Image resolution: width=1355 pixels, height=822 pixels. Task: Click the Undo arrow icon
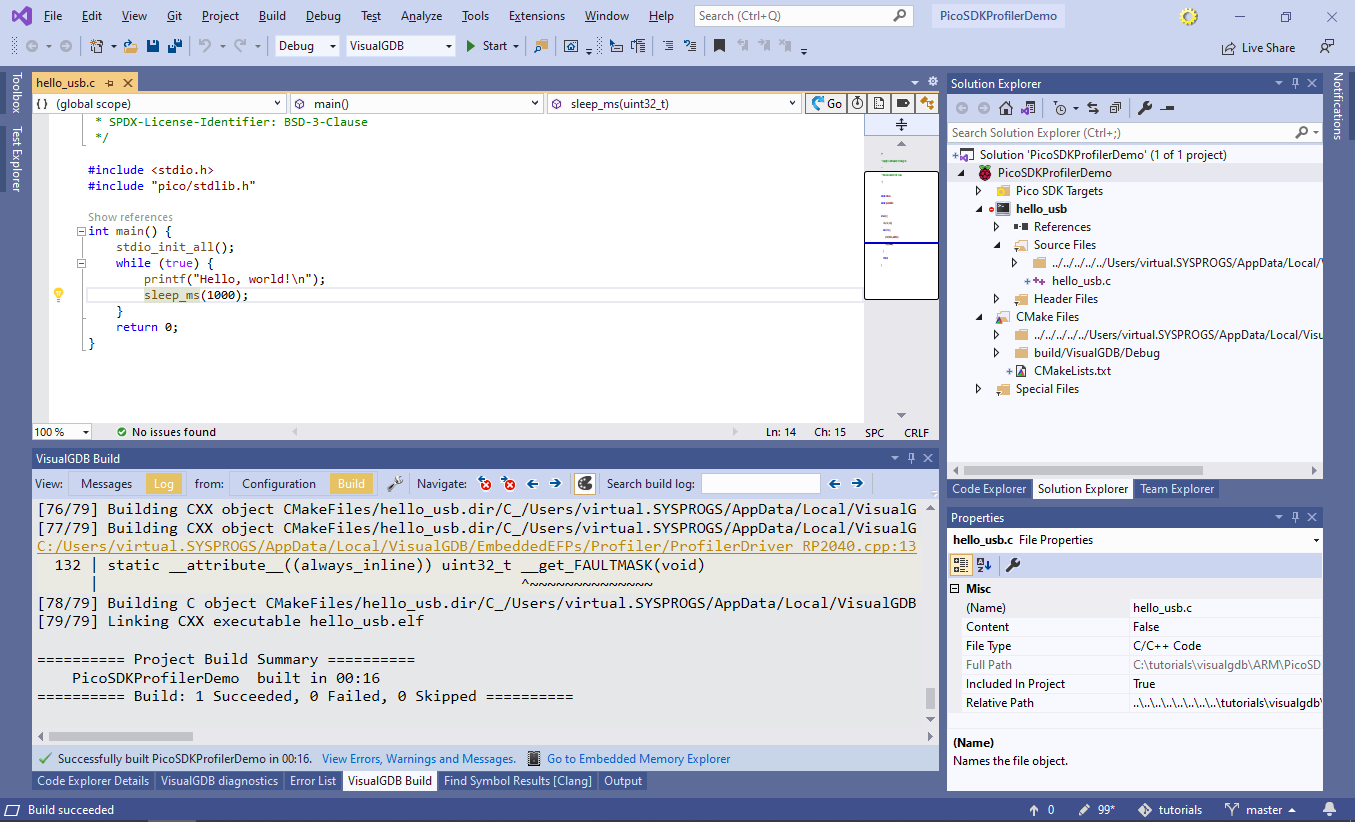(x=205, y=46)
